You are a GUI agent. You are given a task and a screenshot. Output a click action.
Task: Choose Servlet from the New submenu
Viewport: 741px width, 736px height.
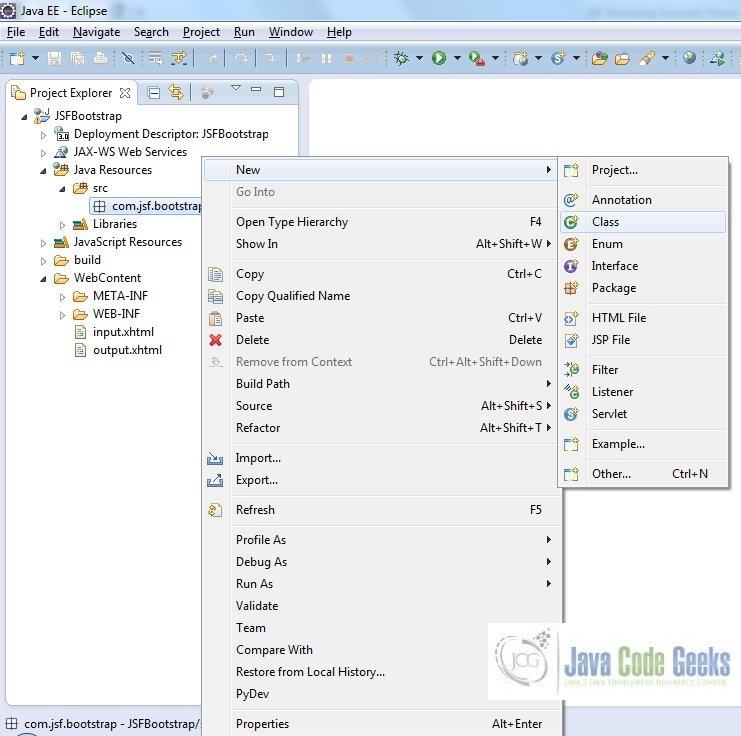[x=643, y=414]
